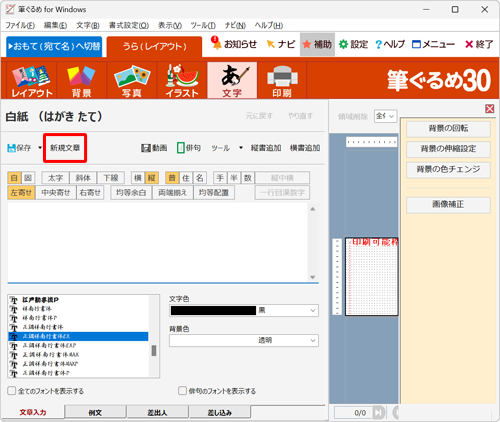The width and height of the screenshot is (500, 422).
Task: Open the 背景 tool with colored shapes icon
Action: 81,80
